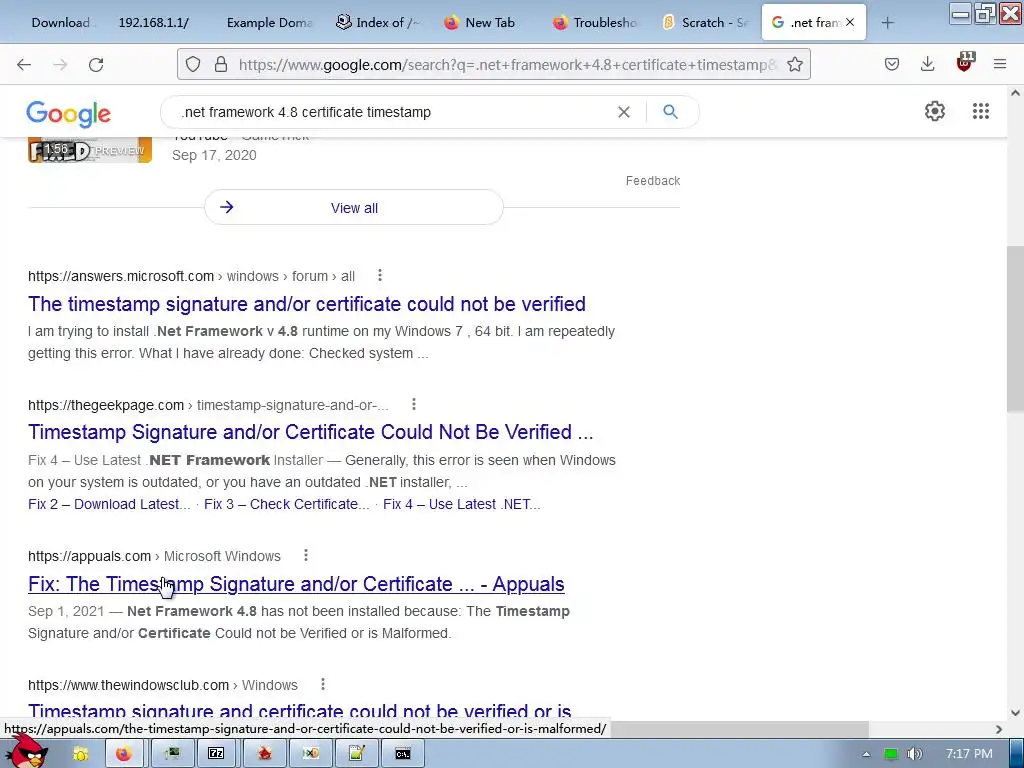
Task: Click the forward navigation arrow
Action: [60, 64]
